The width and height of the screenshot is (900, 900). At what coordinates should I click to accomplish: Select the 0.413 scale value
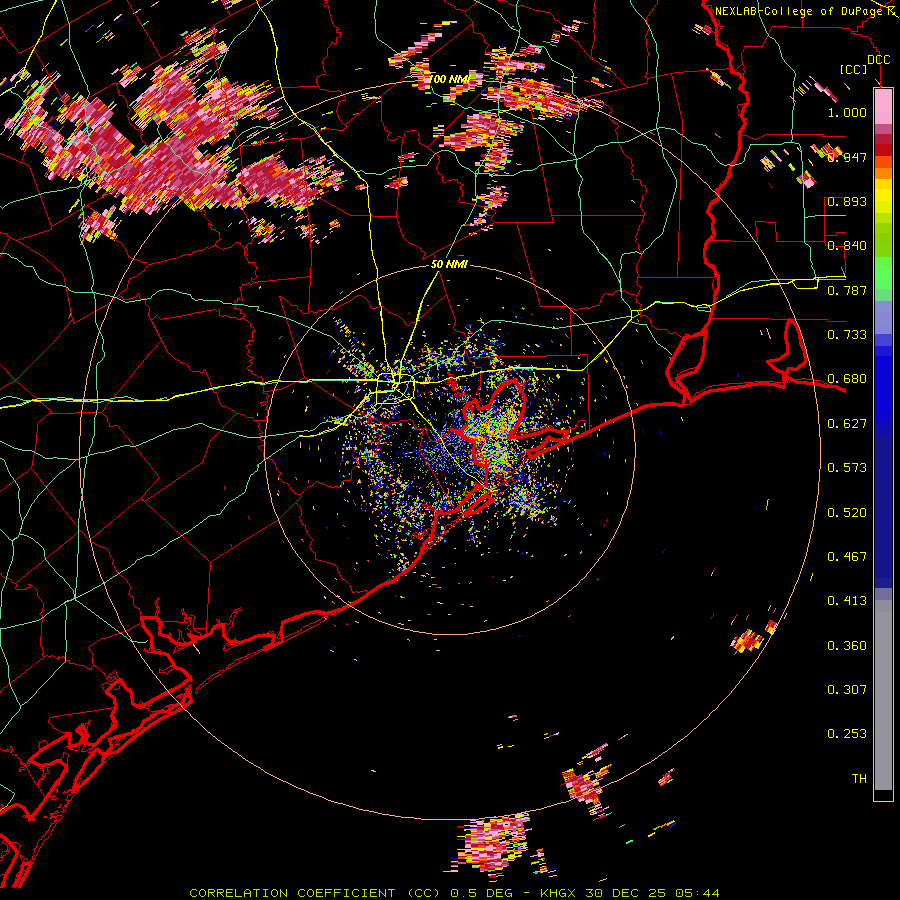(847, 601)
